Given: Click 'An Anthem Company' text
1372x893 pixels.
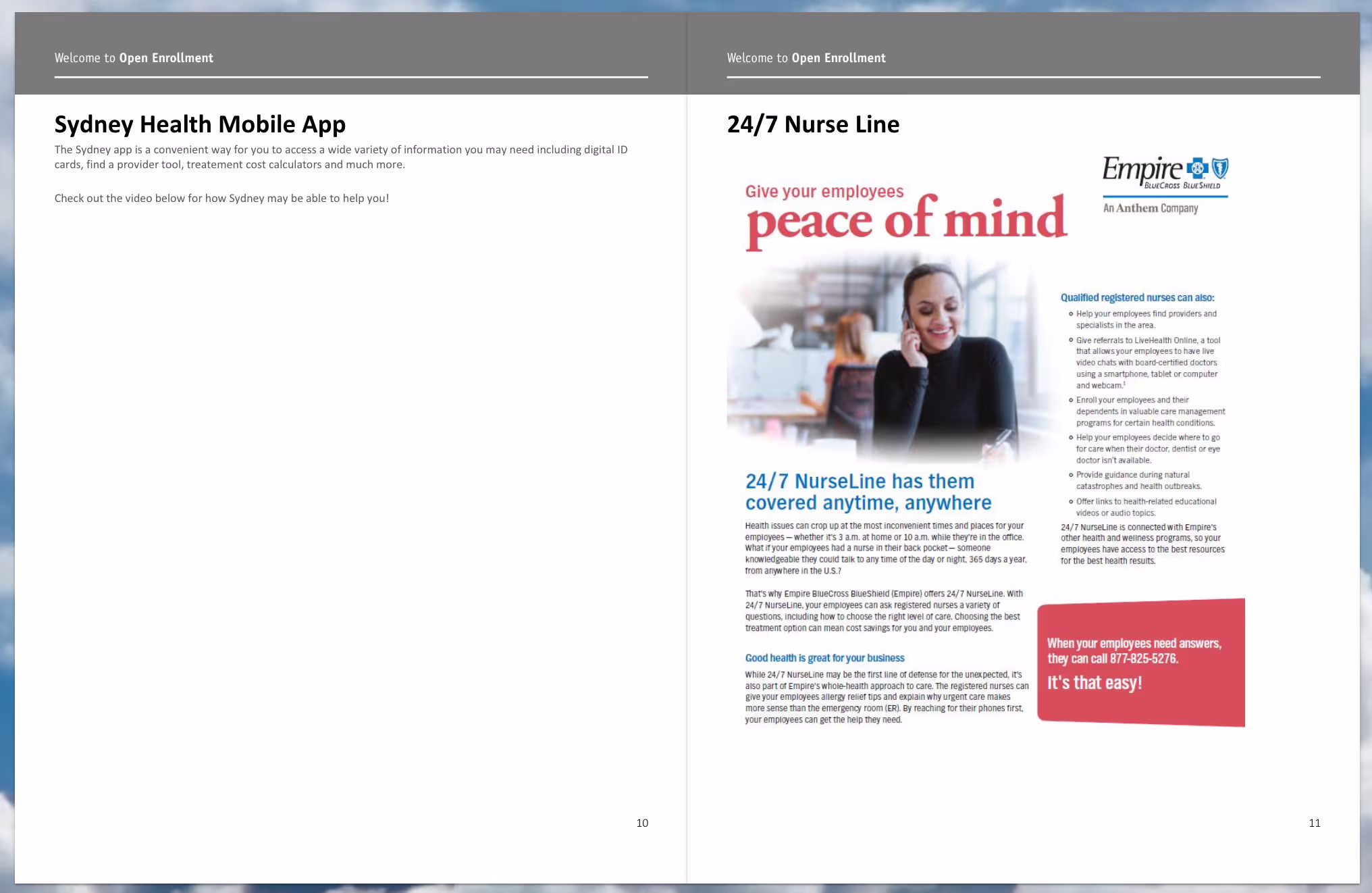Looking at the screenshot, I should point(1151,208).
